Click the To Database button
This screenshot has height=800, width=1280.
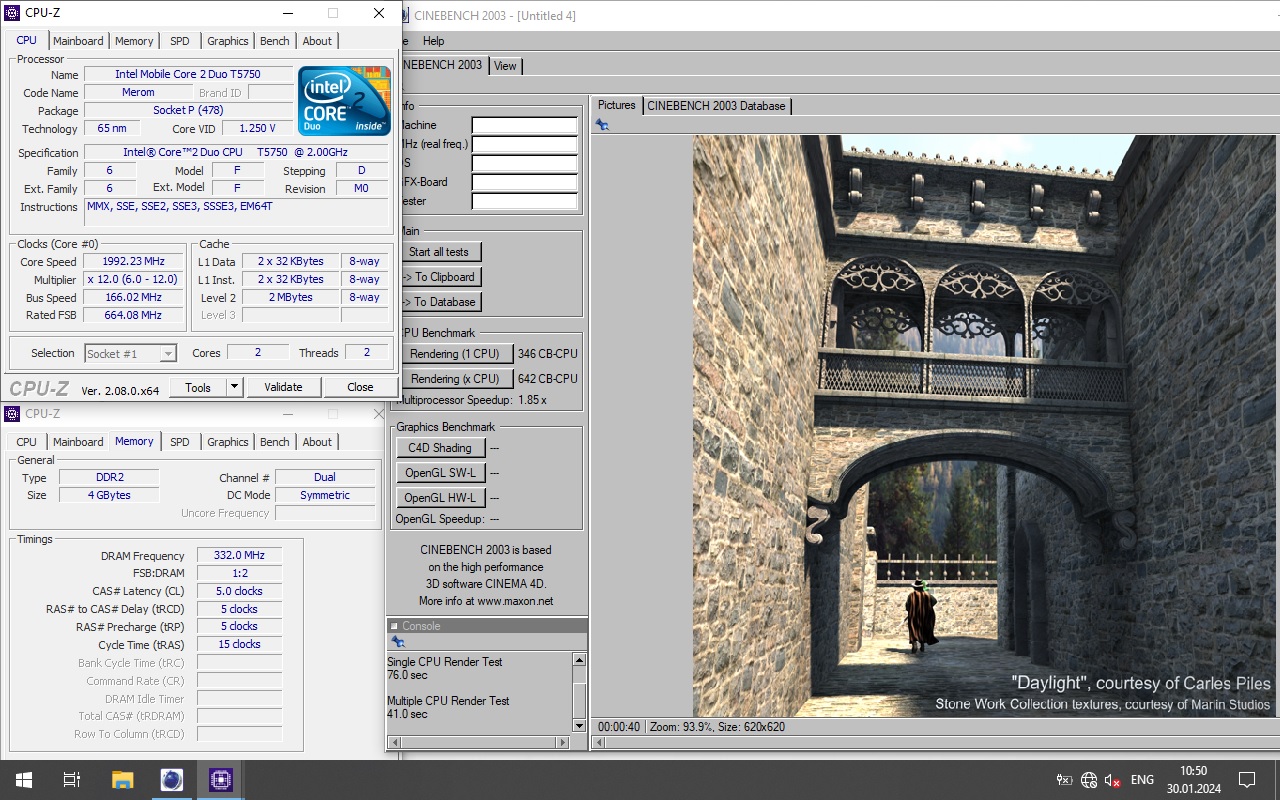(439, 302)
